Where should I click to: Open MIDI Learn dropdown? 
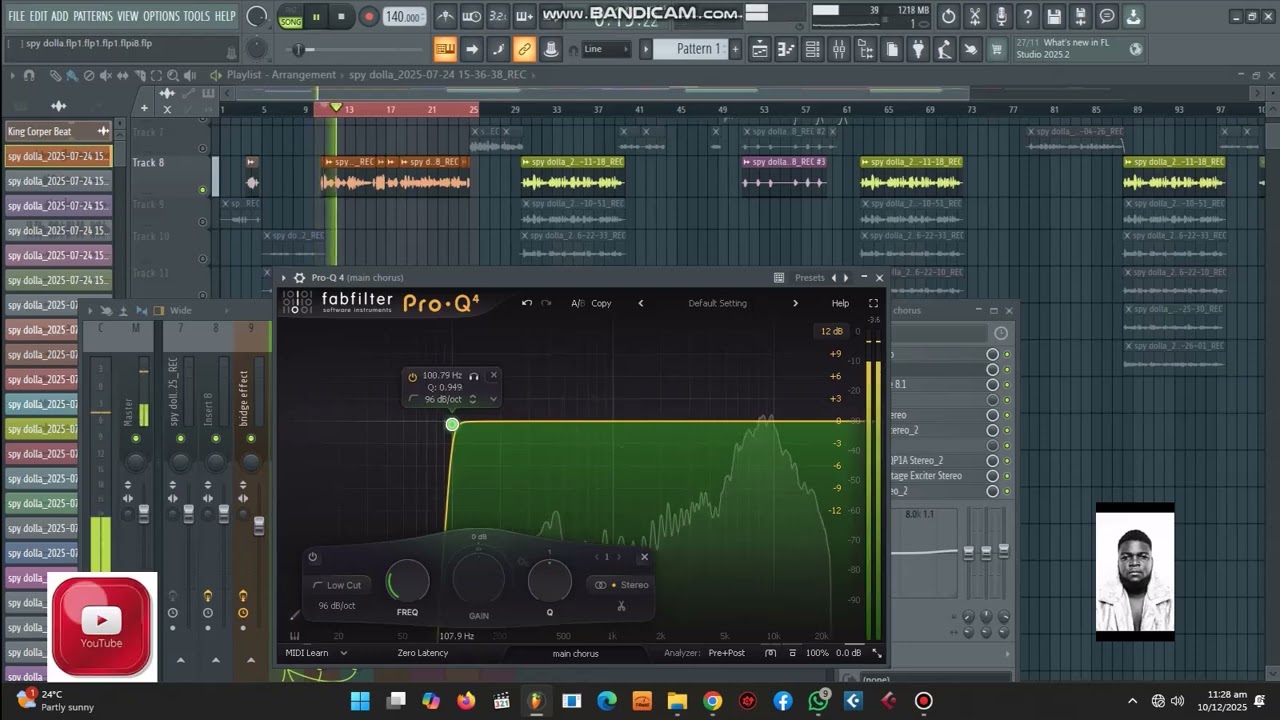point(316,653)
